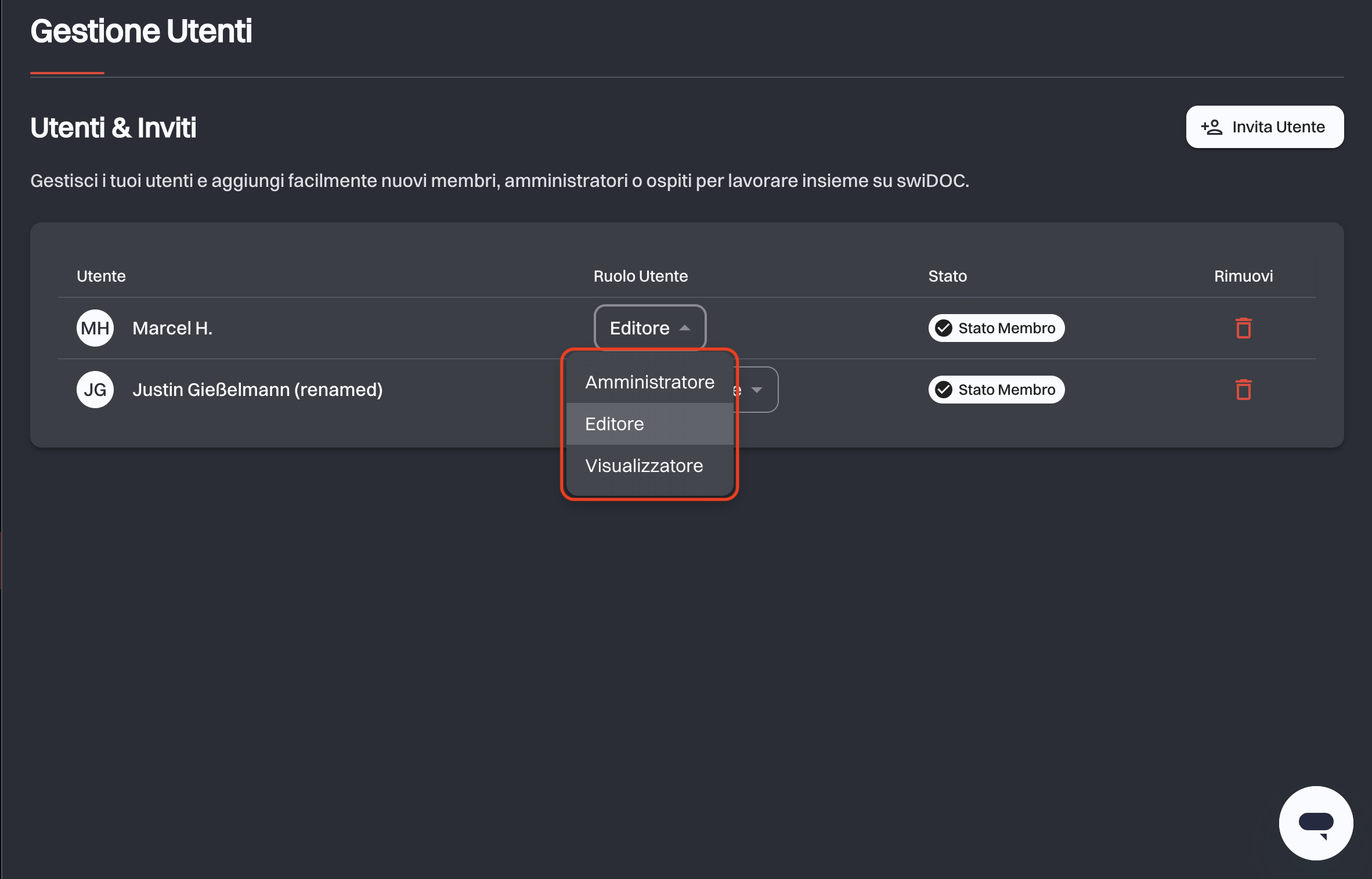Collapse Marcel H.'s Editore role dropdown
This screenshot has height=879, width=1372.
(650, 328)
